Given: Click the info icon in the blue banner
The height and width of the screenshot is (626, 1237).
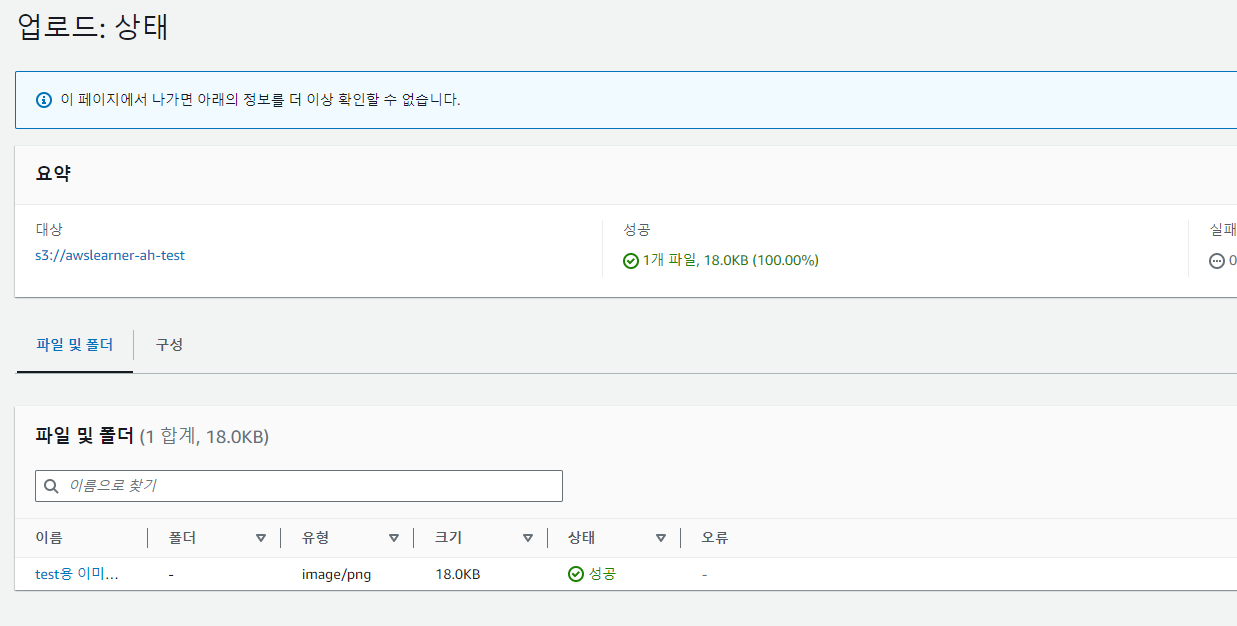Looking at the screenshot, I should click(43, 100).
